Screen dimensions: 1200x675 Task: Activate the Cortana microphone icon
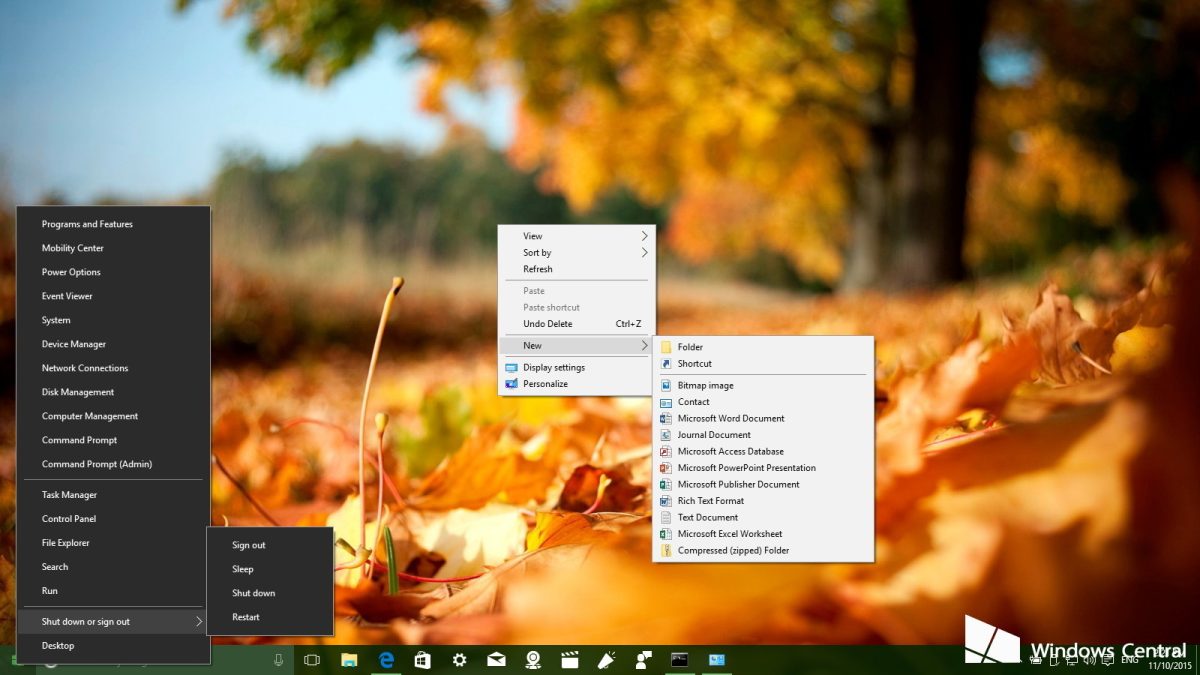point(278,660)
